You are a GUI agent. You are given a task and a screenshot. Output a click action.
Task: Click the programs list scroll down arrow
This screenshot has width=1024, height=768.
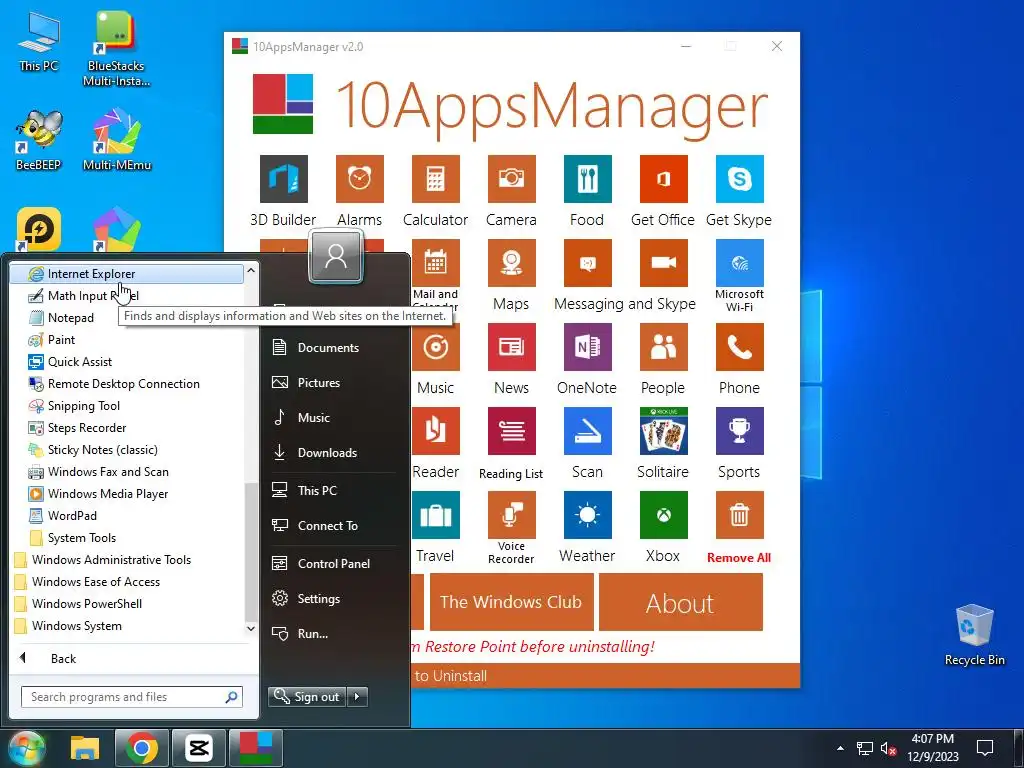pyautogui.click(x=251, y=628)
